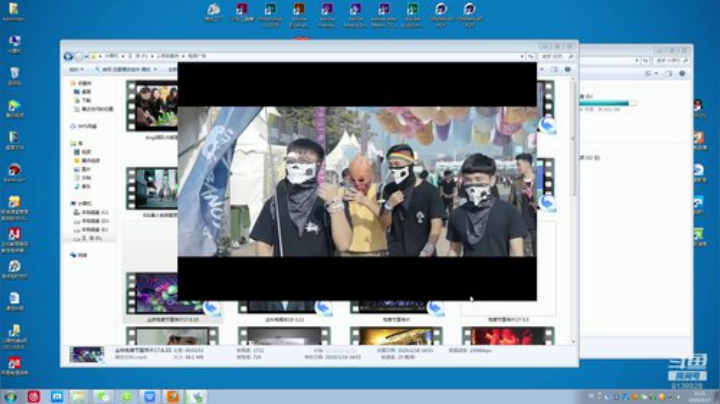720x404 pixels.
Task: Open the Documents library in sidebar
Action: click(82, 178)
